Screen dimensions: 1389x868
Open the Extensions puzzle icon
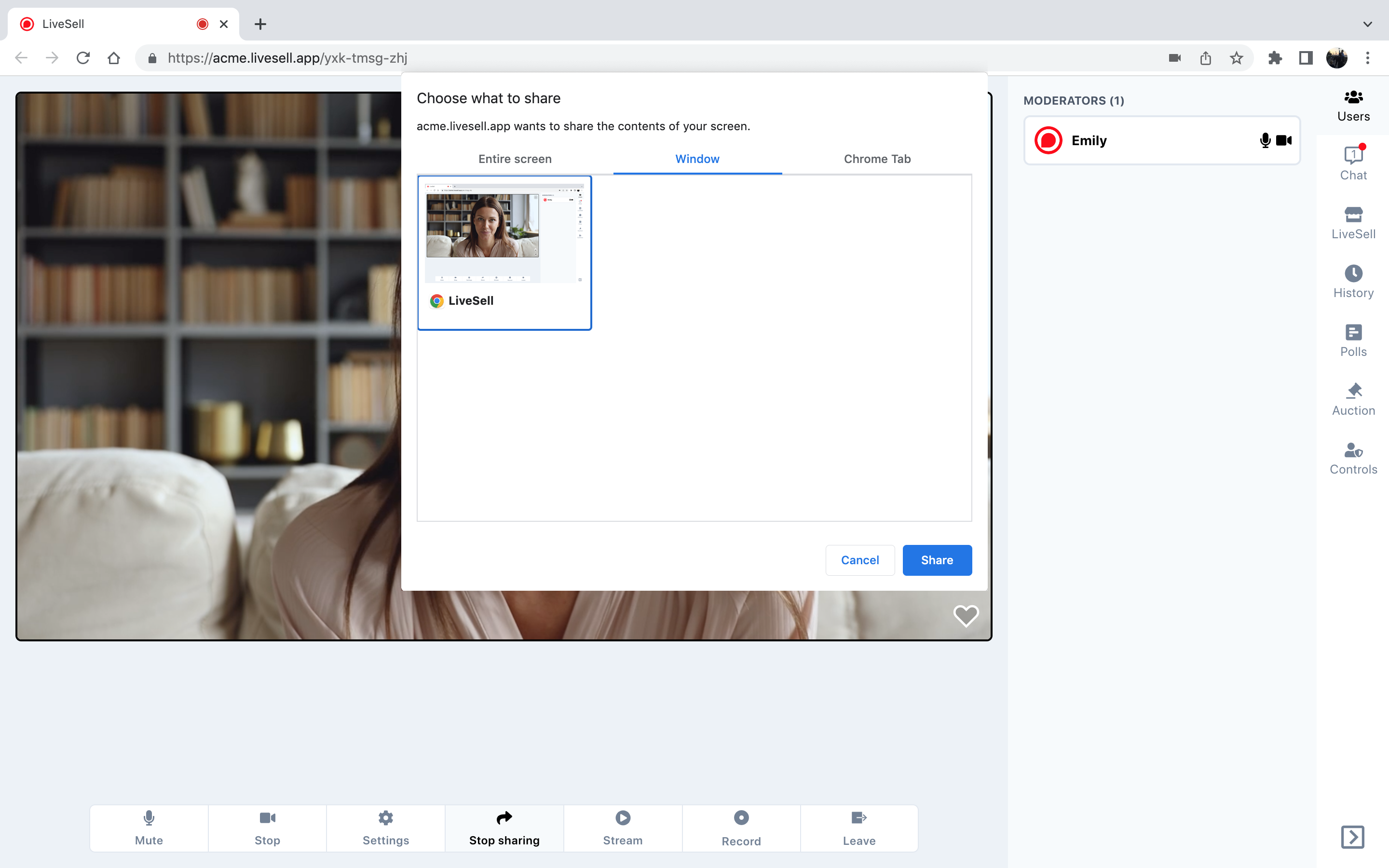(x=1275, y=58)
